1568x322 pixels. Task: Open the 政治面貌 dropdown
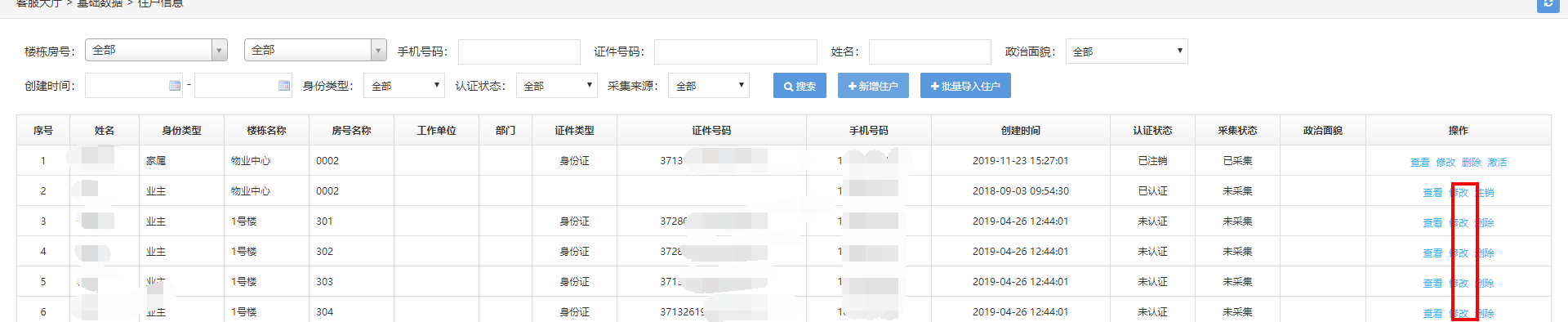point(1126,51)
